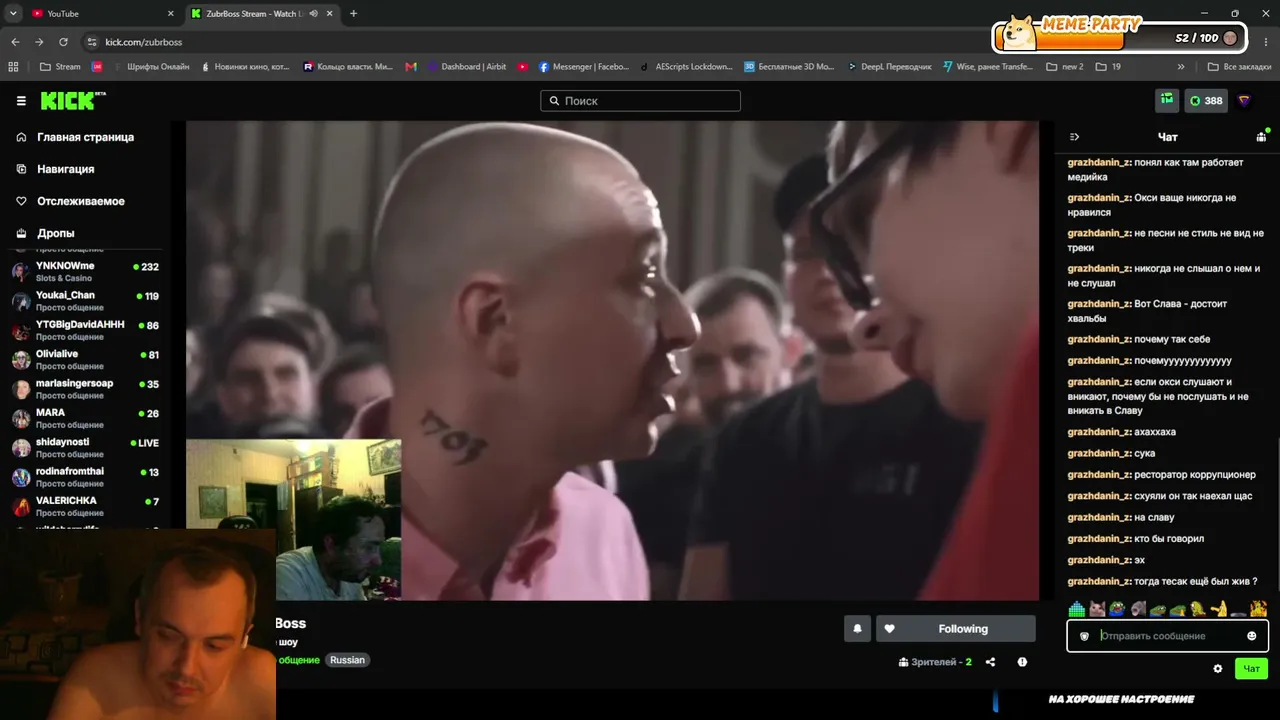Image resolution: width=1280 pixels, height=720 pixels.
Task: Open YTGBigDavidAHHH channel in sidebar
Action: coord(85,330)
